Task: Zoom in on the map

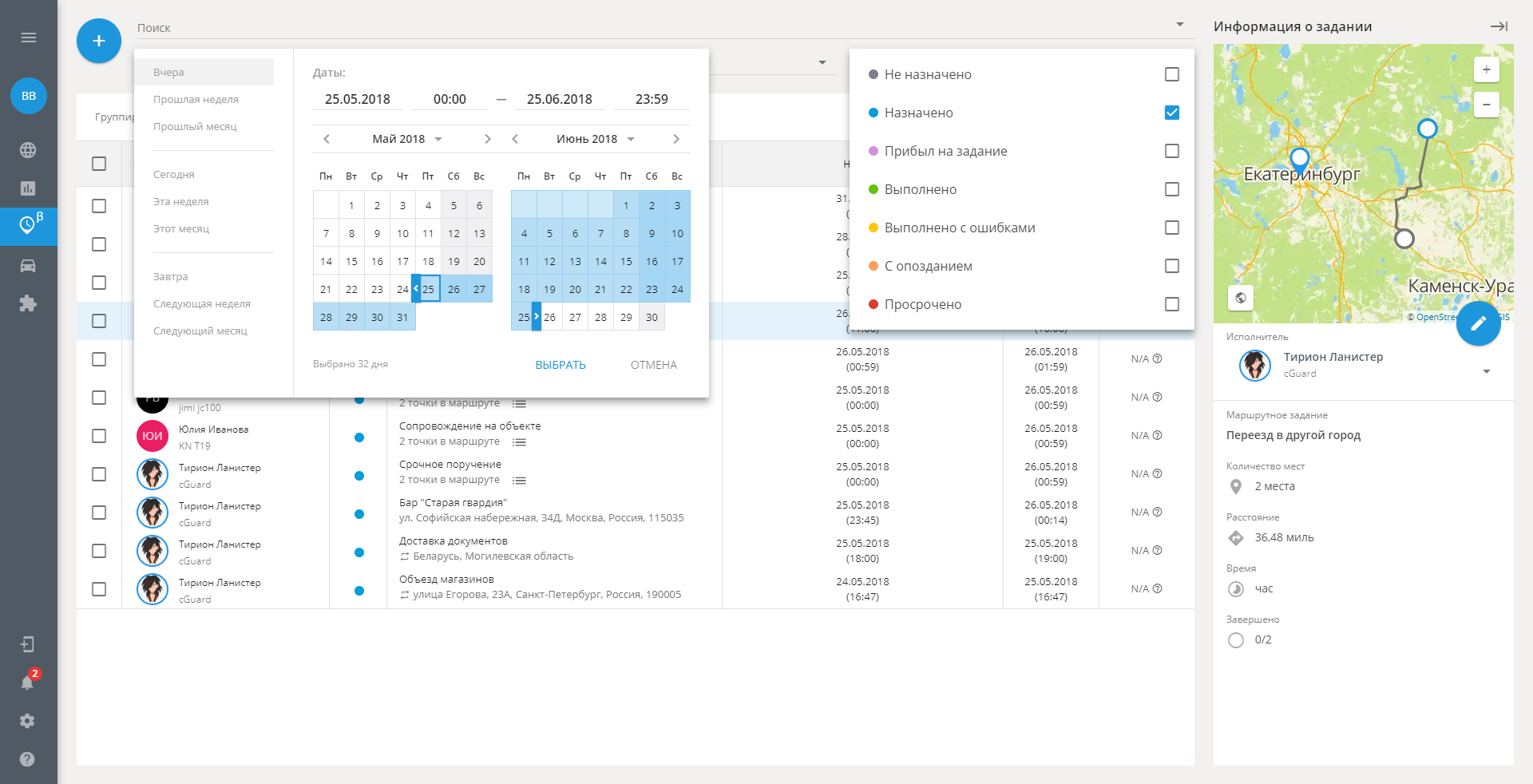Action: (1486, 69)
